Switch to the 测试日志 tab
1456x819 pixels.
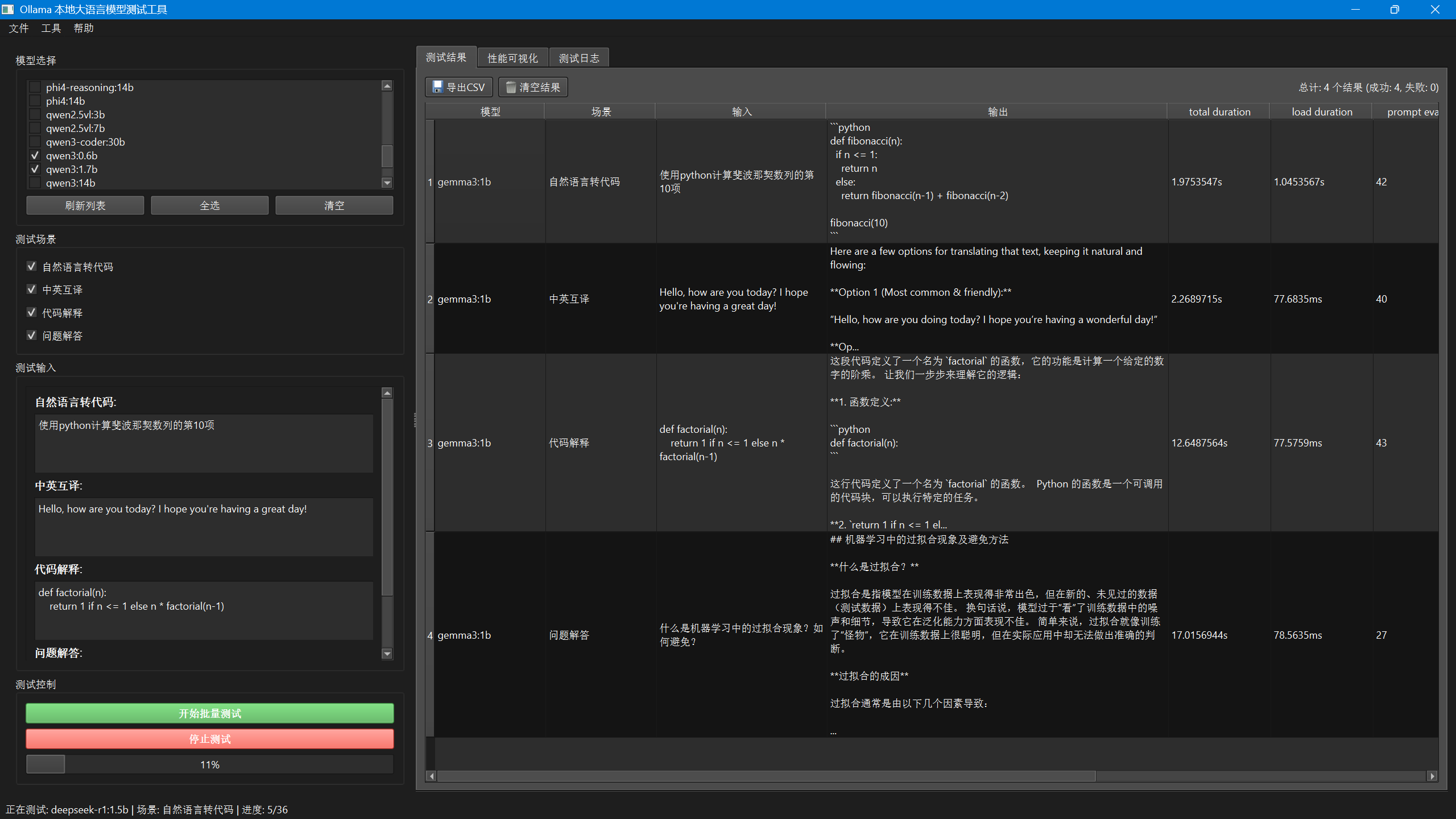(578, 58)
